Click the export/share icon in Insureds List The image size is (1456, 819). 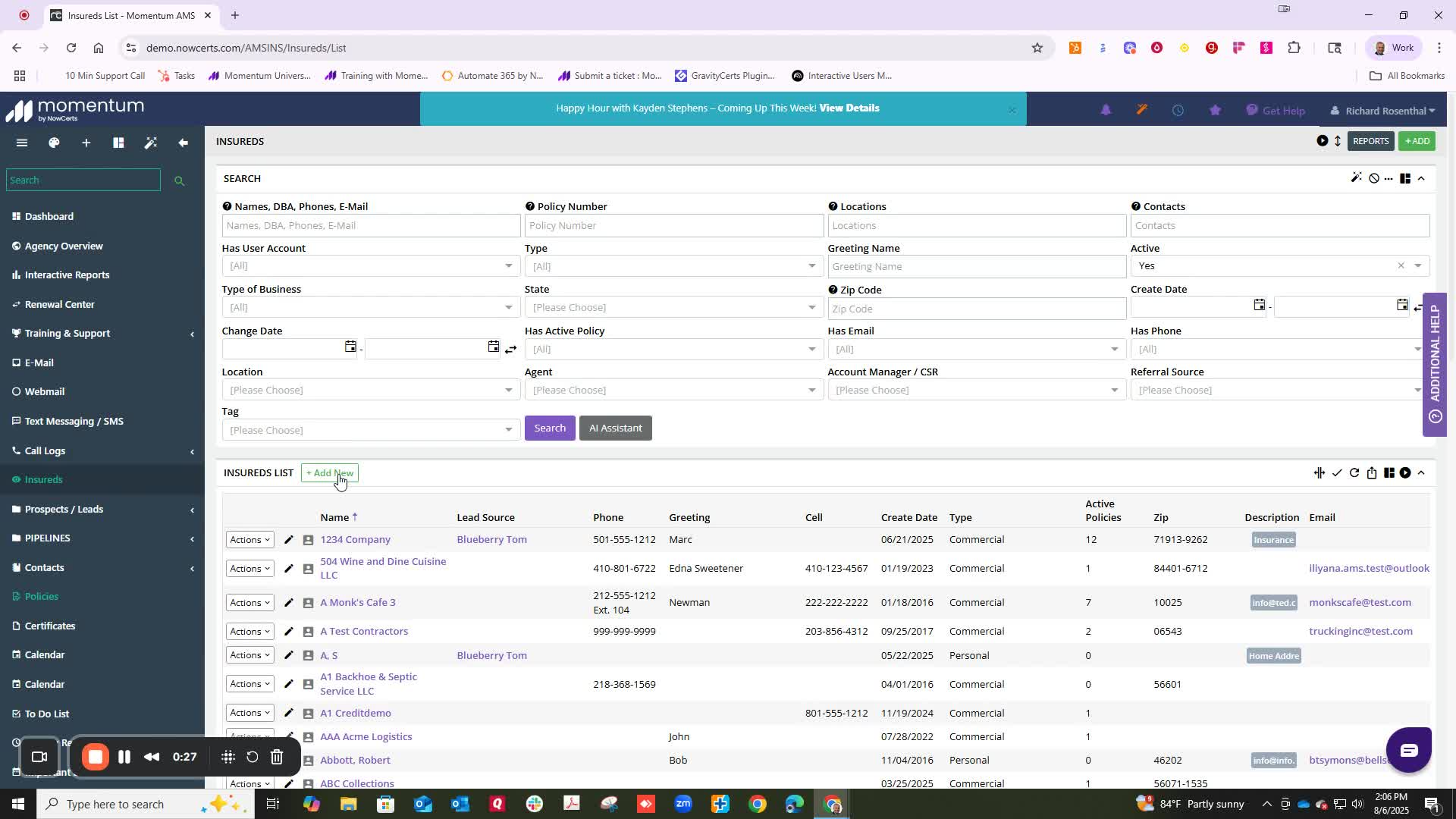click(1372, 473)
